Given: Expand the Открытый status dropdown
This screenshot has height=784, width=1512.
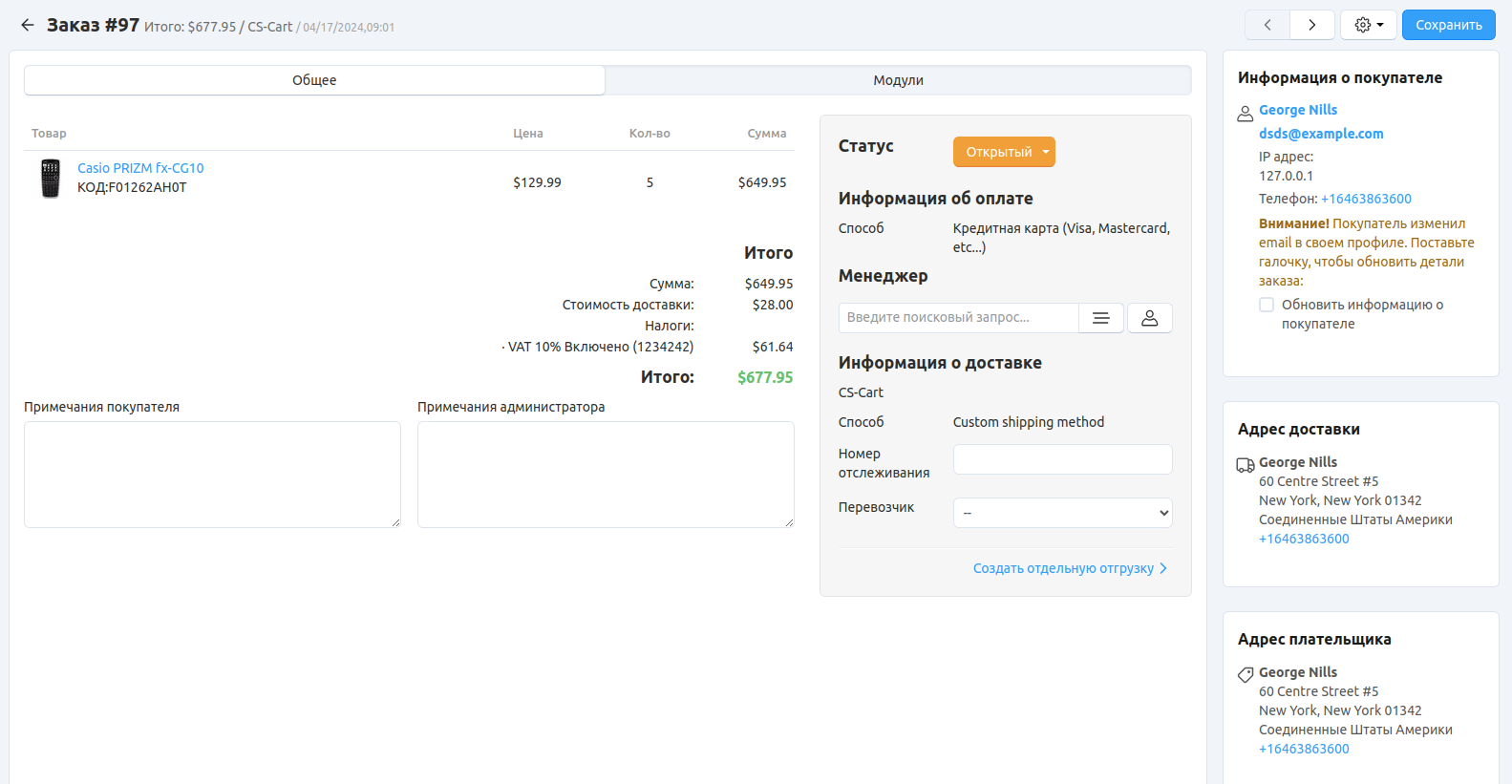Looking at the screenshot, I should pyautogui.click(x=1003, y=152).
